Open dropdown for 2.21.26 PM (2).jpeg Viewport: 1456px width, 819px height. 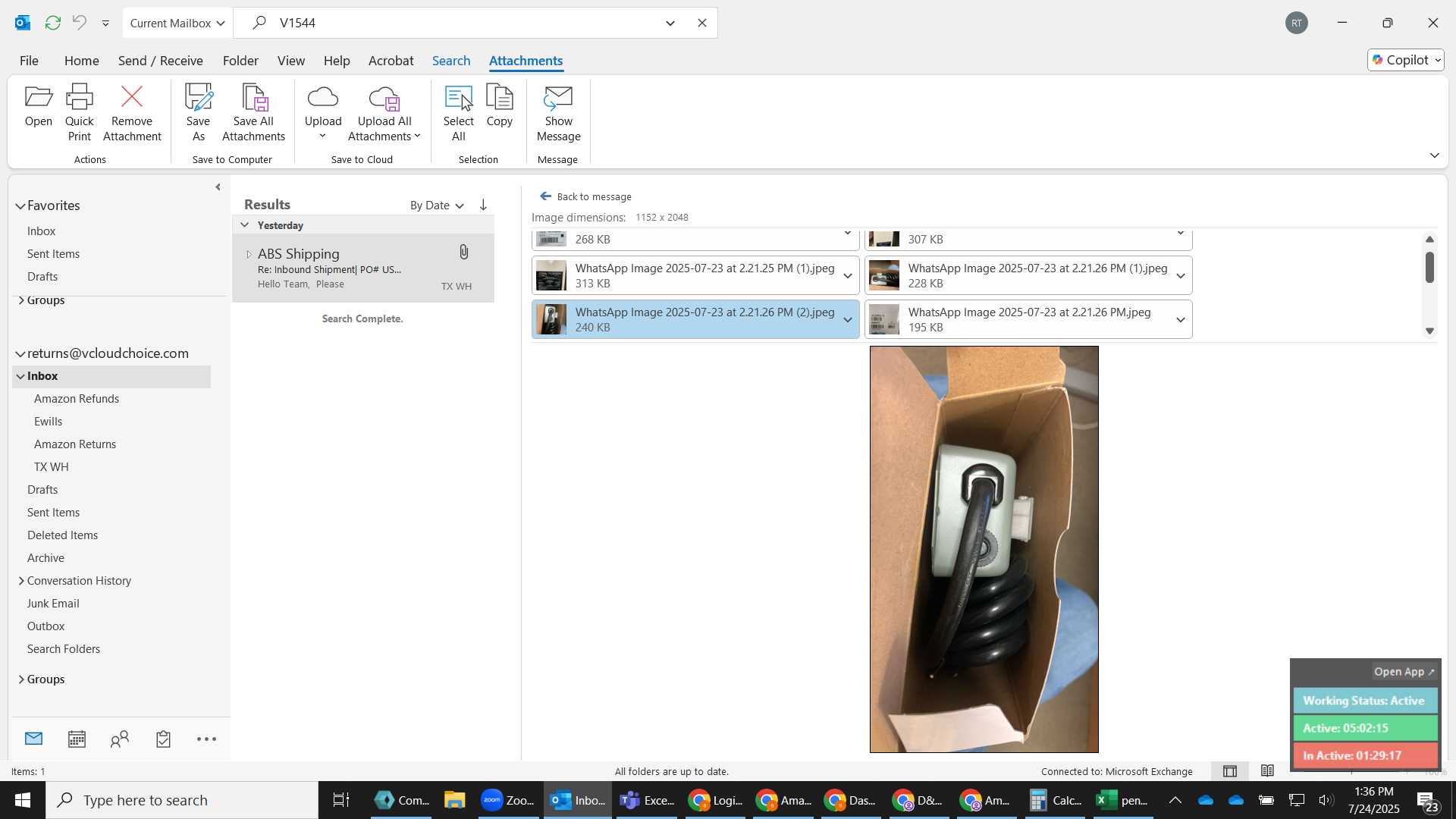click(x=848, y=320)
